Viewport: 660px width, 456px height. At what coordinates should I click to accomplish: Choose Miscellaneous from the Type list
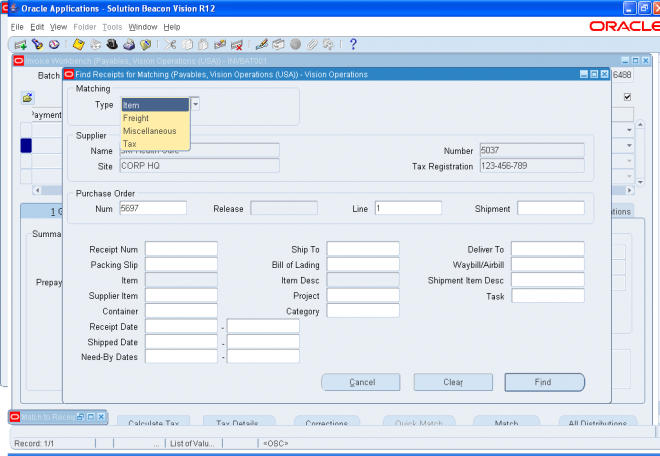(155, 131)
